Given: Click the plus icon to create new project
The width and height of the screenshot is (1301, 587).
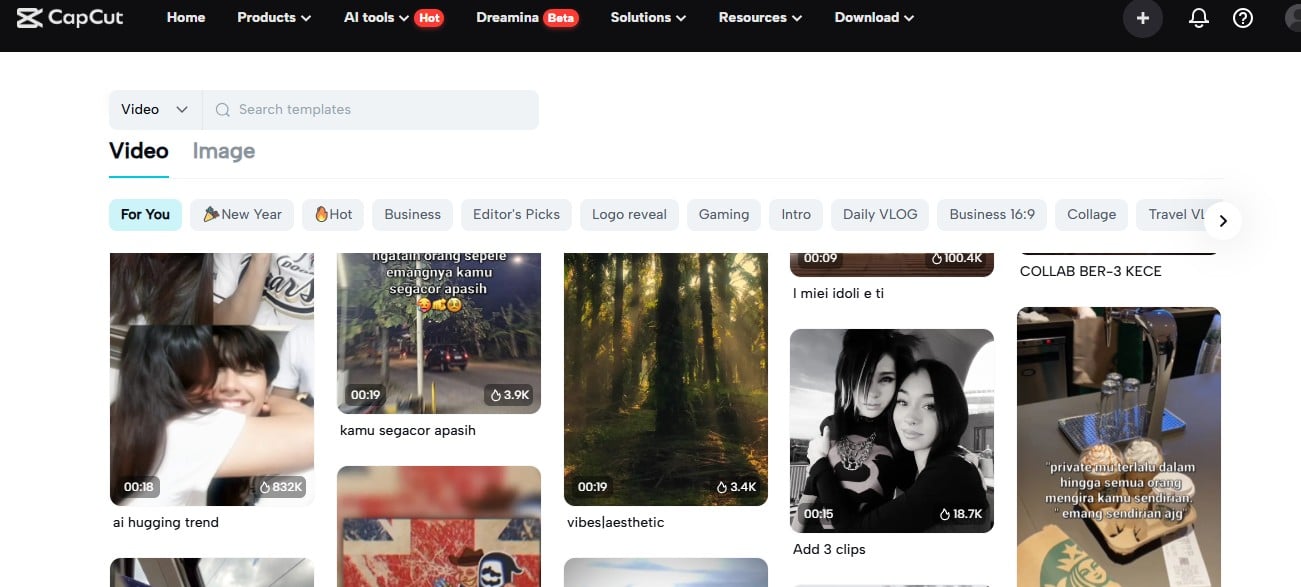Looking at the screenshot, I should pos(1142,18).
